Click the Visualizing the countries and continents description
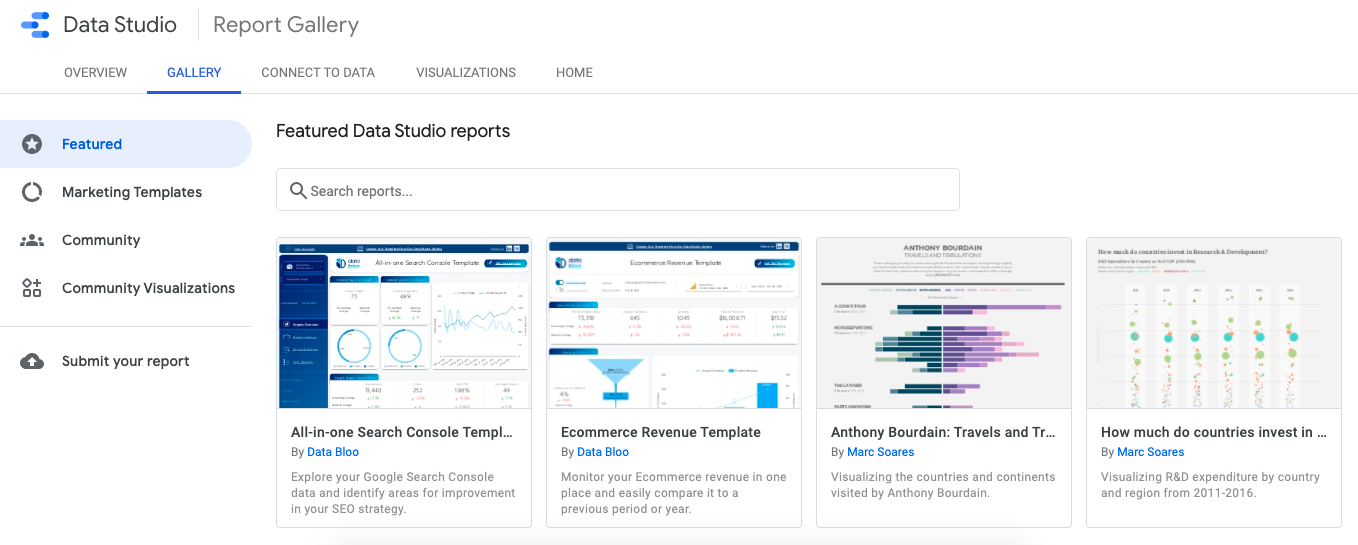This screenshot has height=545, width=1358. pyautogui.click(x=943, y=485)
